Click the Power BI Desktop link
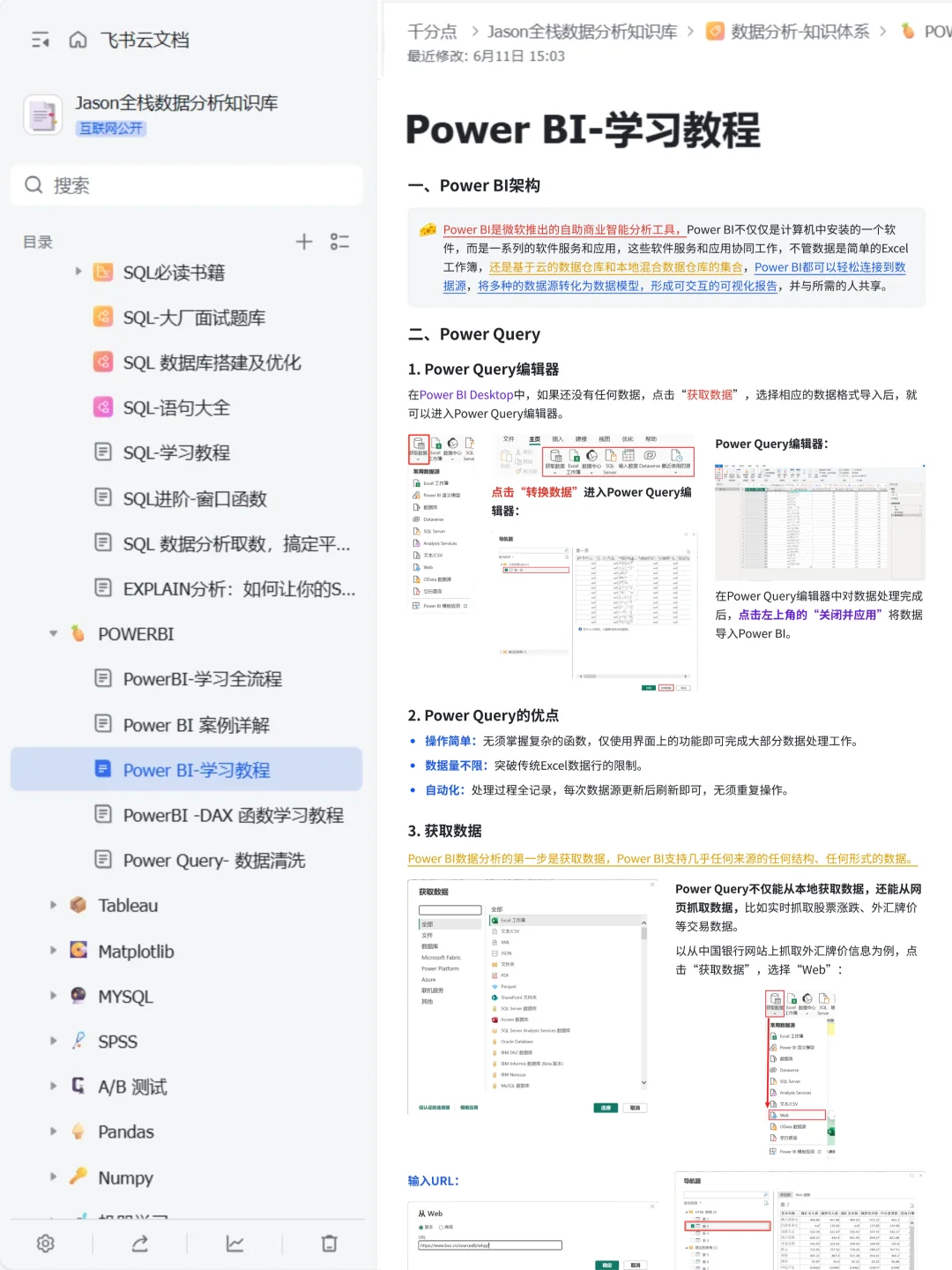 tap(465, 394)
